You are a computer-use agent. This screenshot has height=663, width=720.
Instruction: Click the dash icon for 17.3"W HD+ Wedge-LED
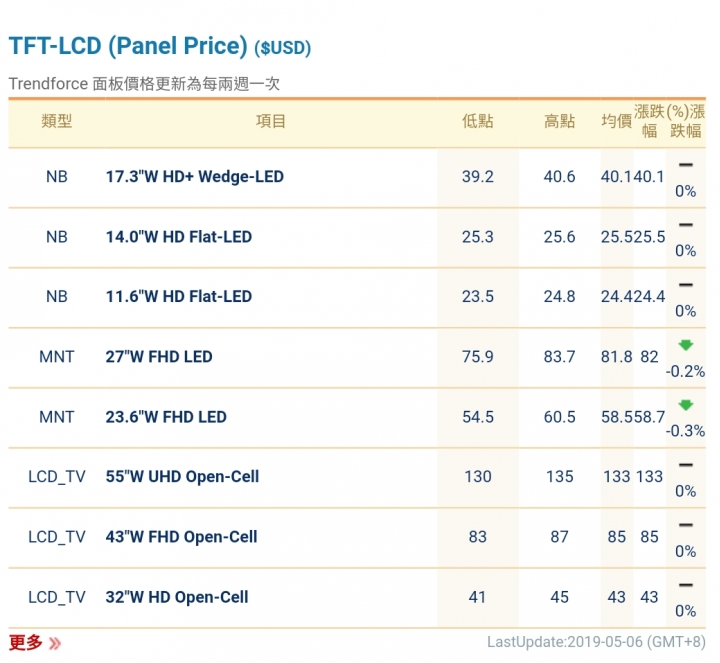pos(685,165)
